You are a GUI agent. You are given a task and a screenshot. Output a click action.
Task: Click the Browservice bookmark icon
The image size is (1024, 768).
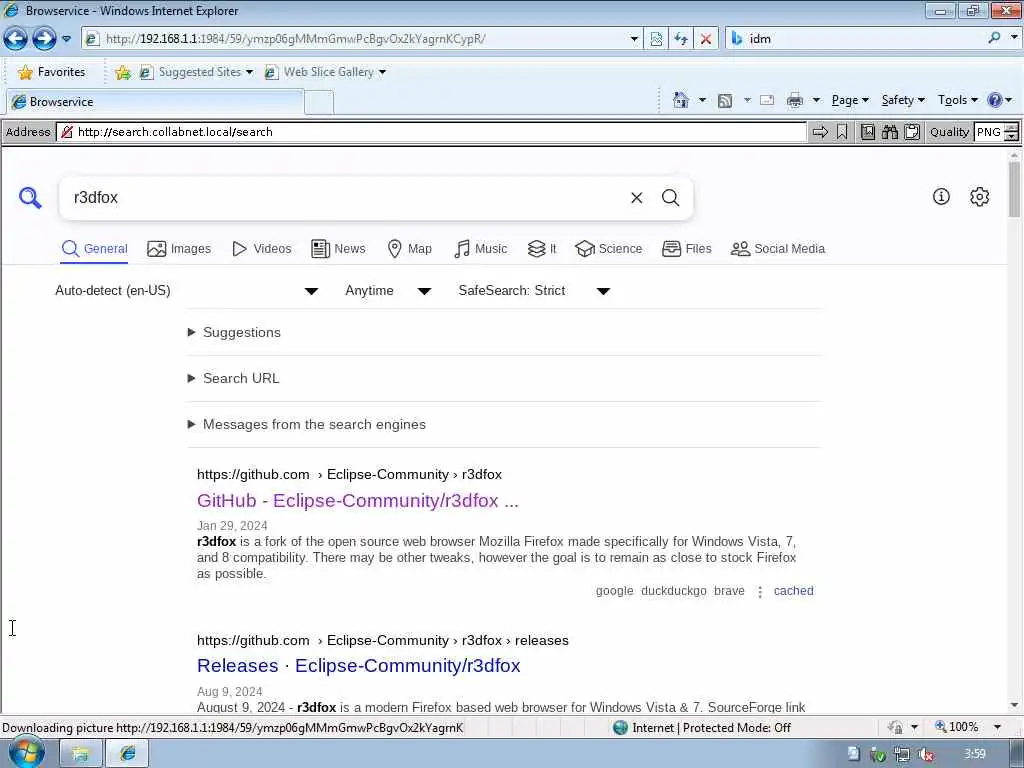(x=842, y=132)
